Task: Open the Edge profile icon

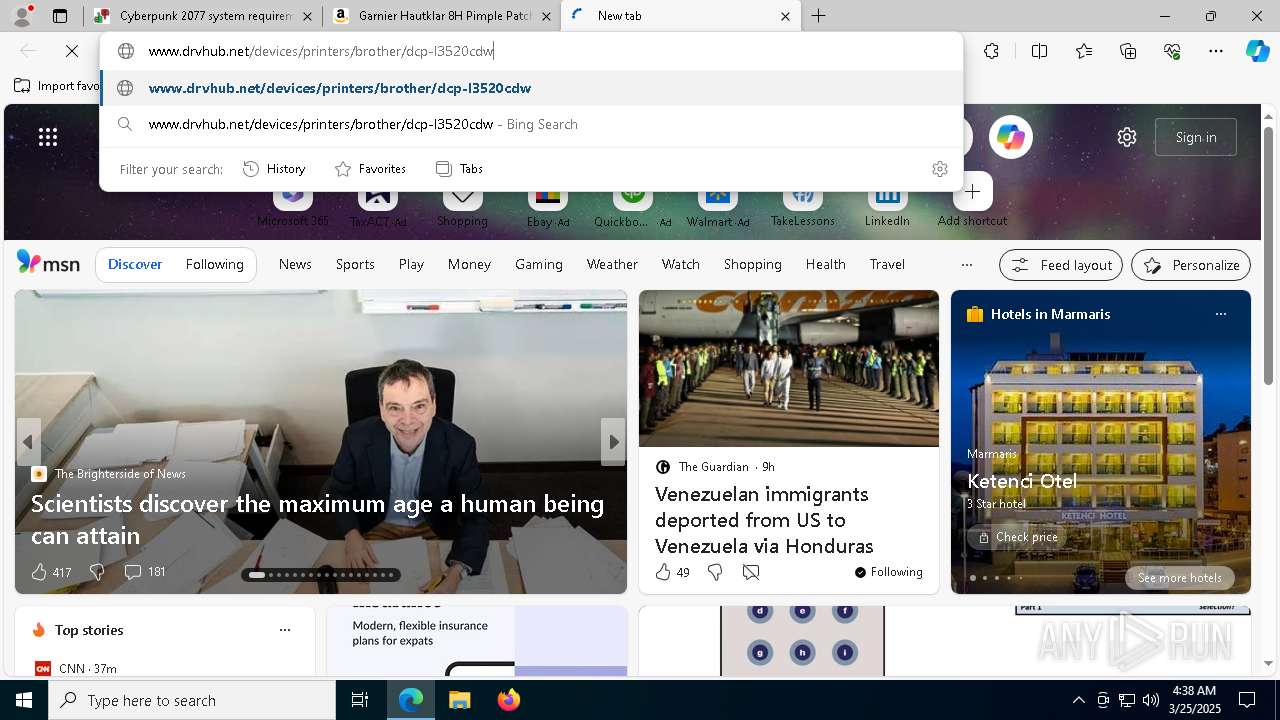Action: (23, 16)
